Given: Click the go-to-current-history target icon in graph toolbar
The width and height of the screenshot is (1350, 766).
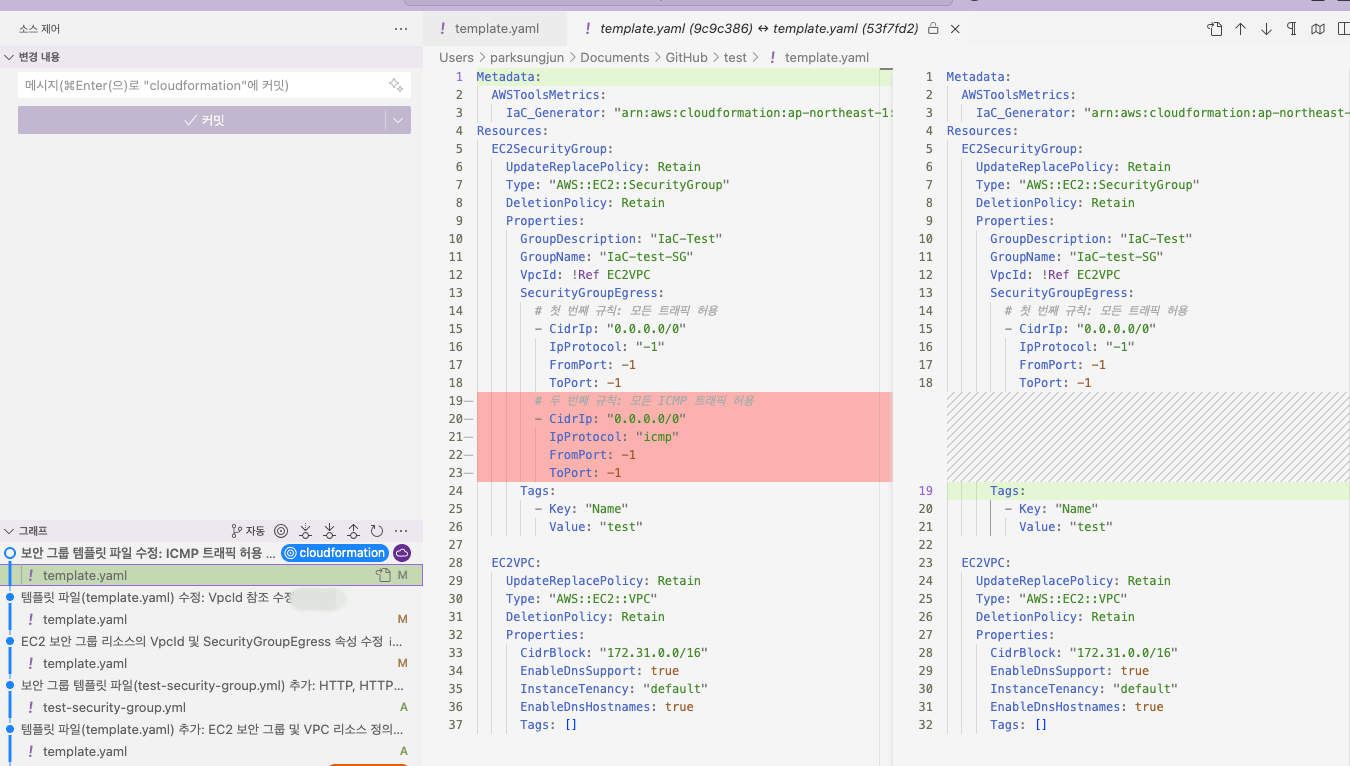Looking at the screenshot, I should pos(281,531).
